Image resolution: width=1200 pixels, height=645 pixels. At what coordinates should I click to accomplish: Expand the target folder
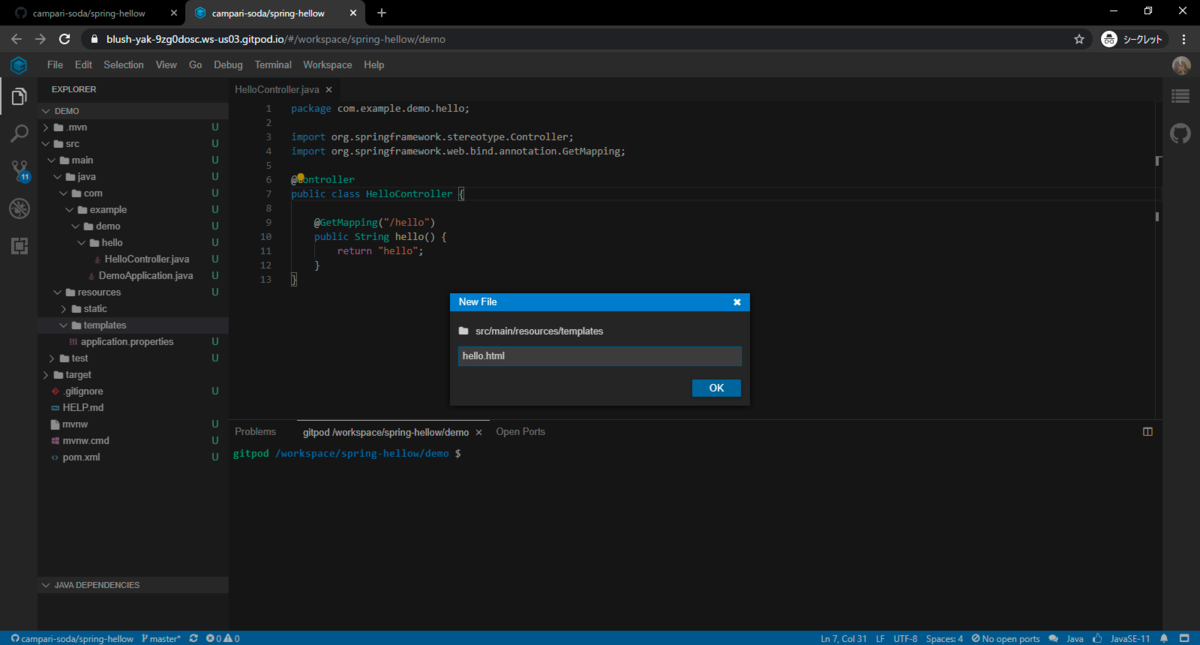pyautogui.click(x=46, y=375)
